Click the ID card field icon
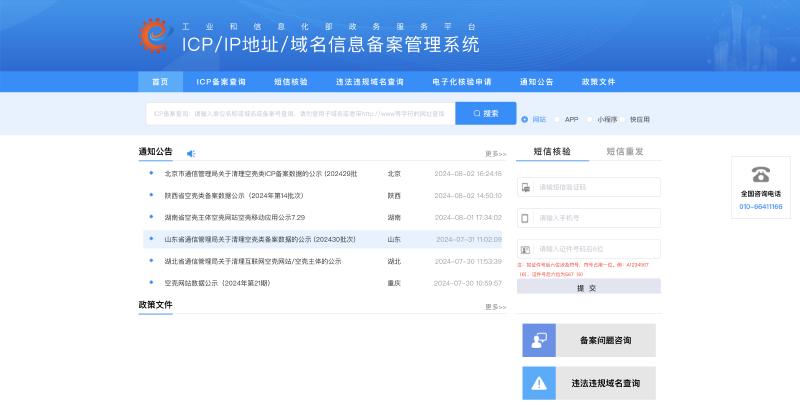 tap(526, 248)
